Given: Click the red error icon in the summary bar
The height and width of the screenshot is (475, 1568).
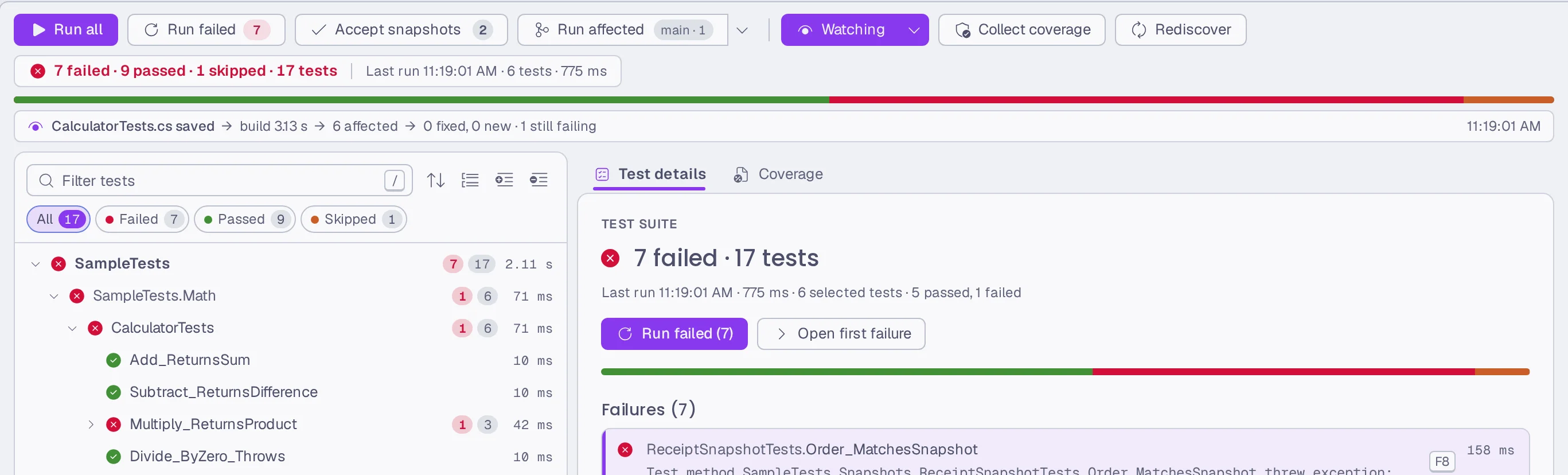Looking at the screenshot, I should point(38,71).
